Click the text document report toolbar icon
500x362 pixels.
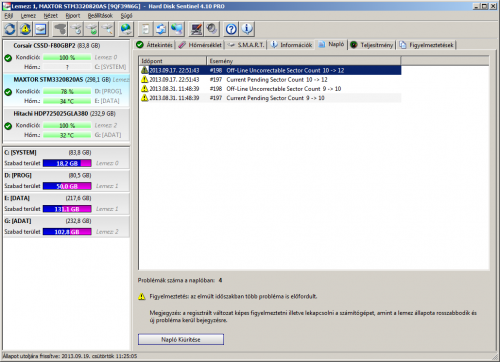[x=145, y=29]
